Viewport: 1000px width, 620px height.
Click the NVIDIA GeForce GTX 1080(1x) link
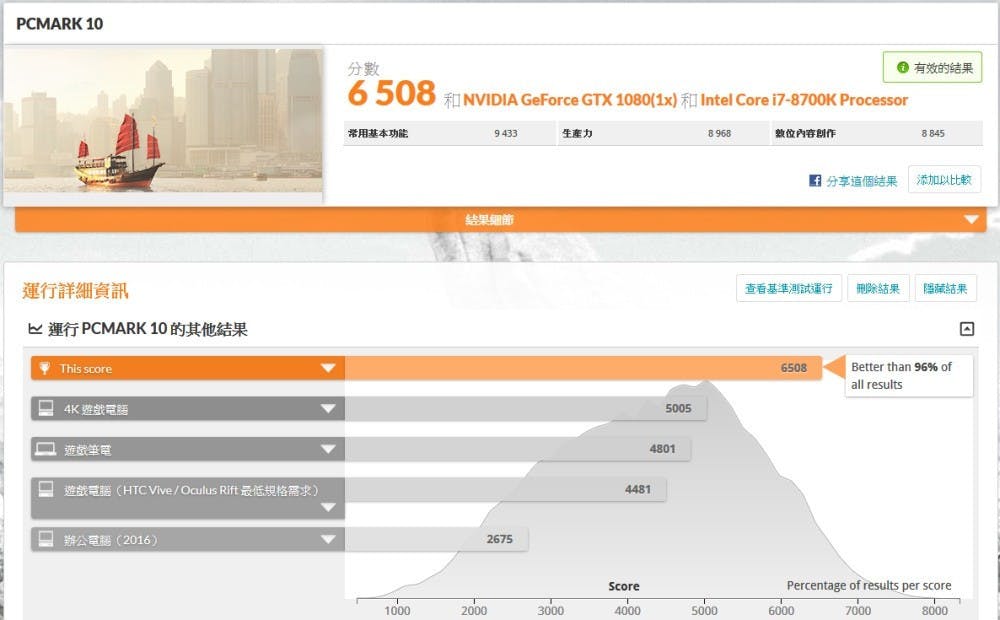pos(570,100)
